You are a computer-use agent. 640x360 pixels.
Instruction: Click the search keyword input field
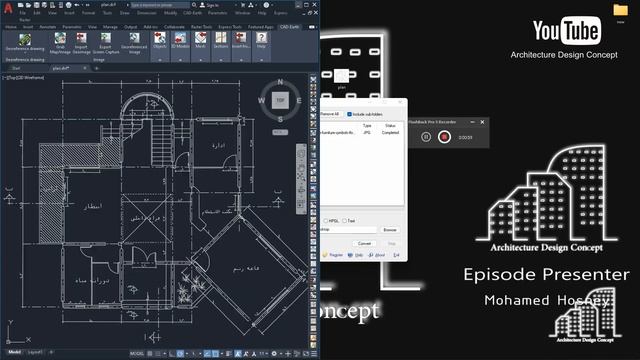160,5
